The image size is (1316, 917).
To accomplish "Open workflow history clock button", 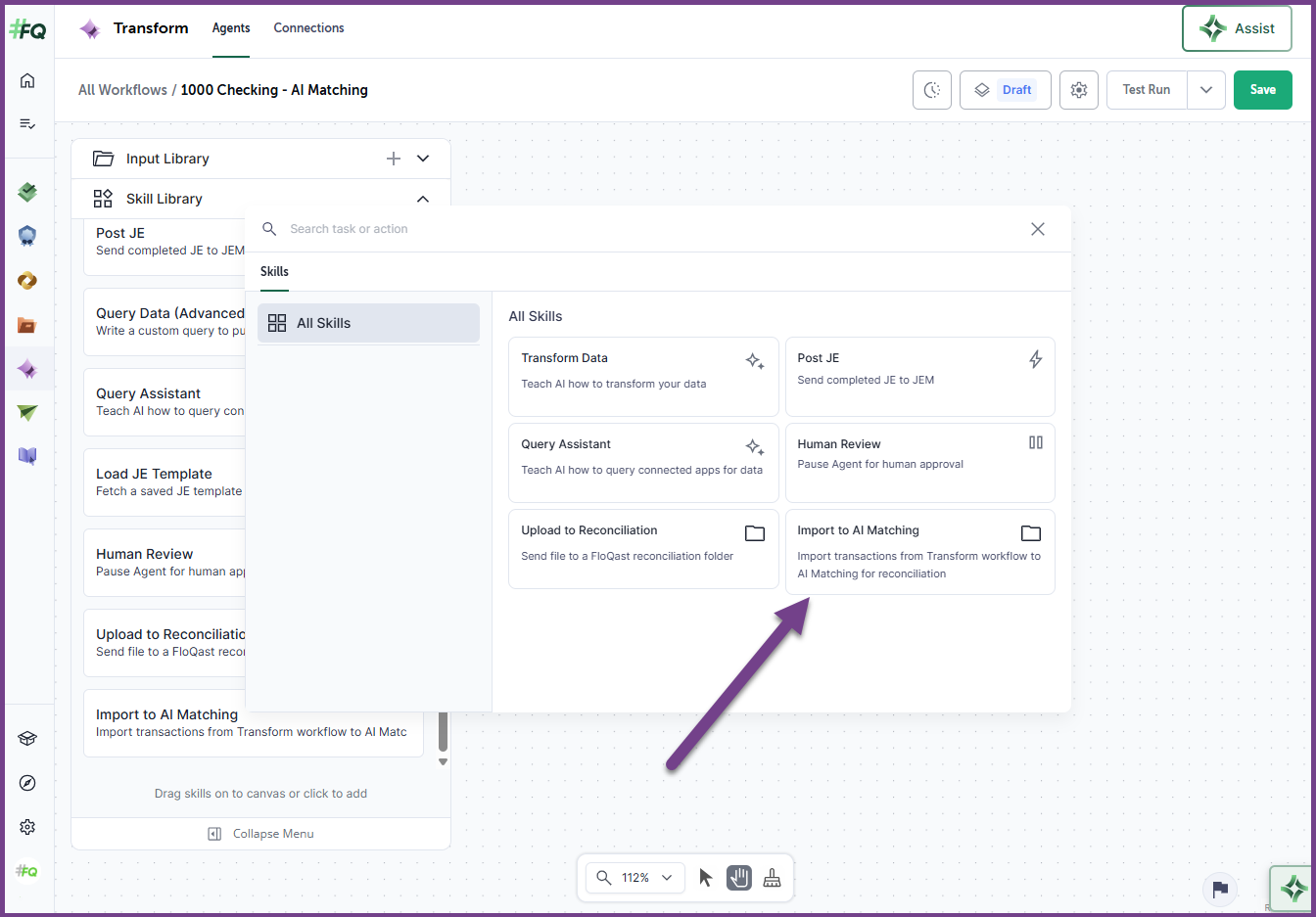I will click(932, 90).
